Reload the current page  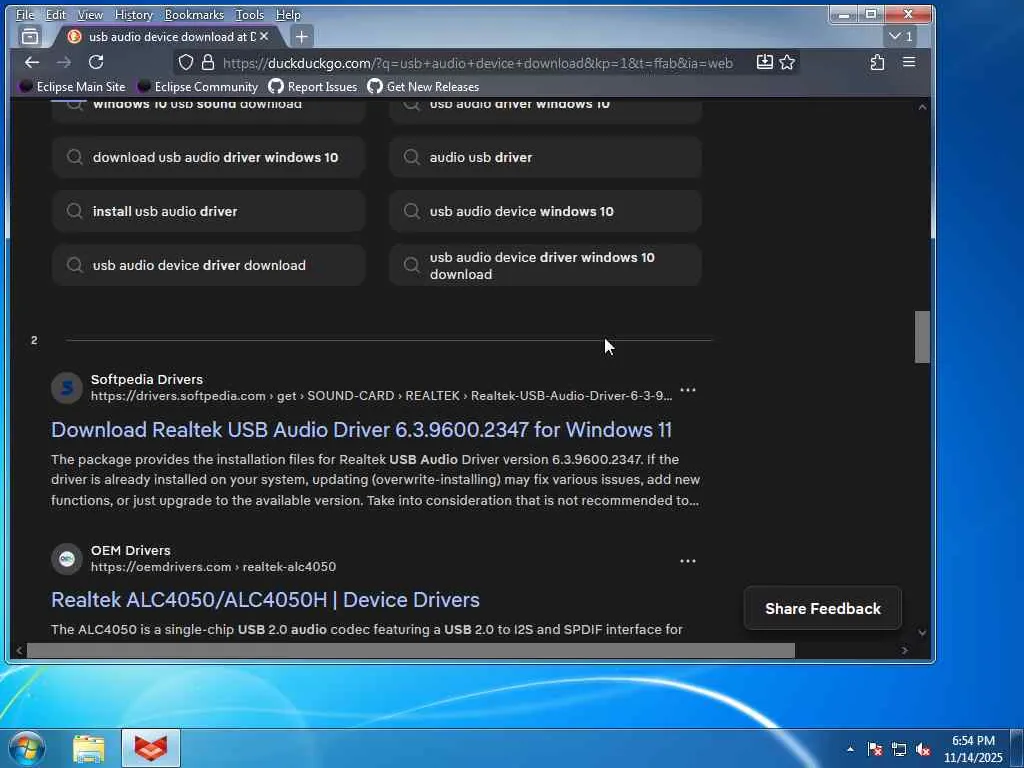[x=96, y=62]
